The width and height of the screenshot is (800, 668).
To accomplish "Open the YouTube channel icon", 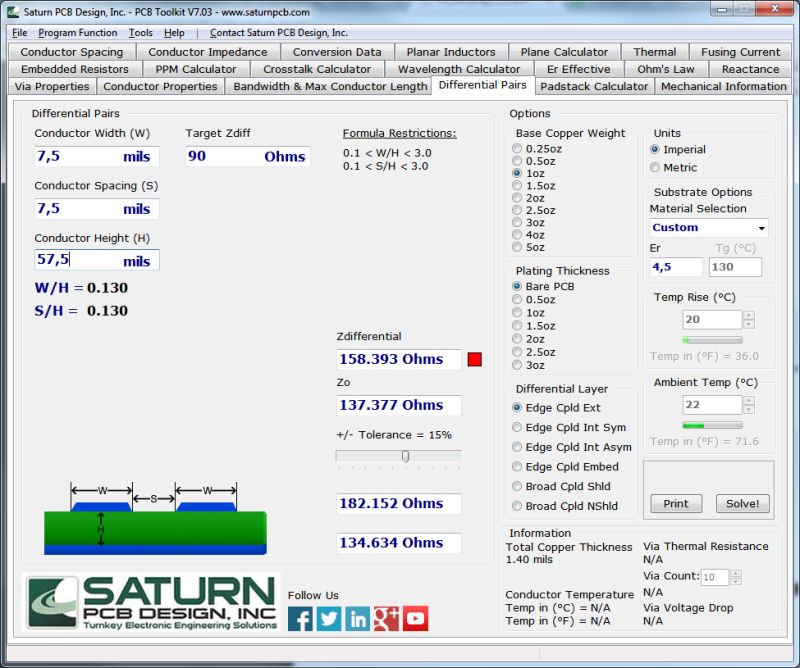I will [x=415, y=618].
